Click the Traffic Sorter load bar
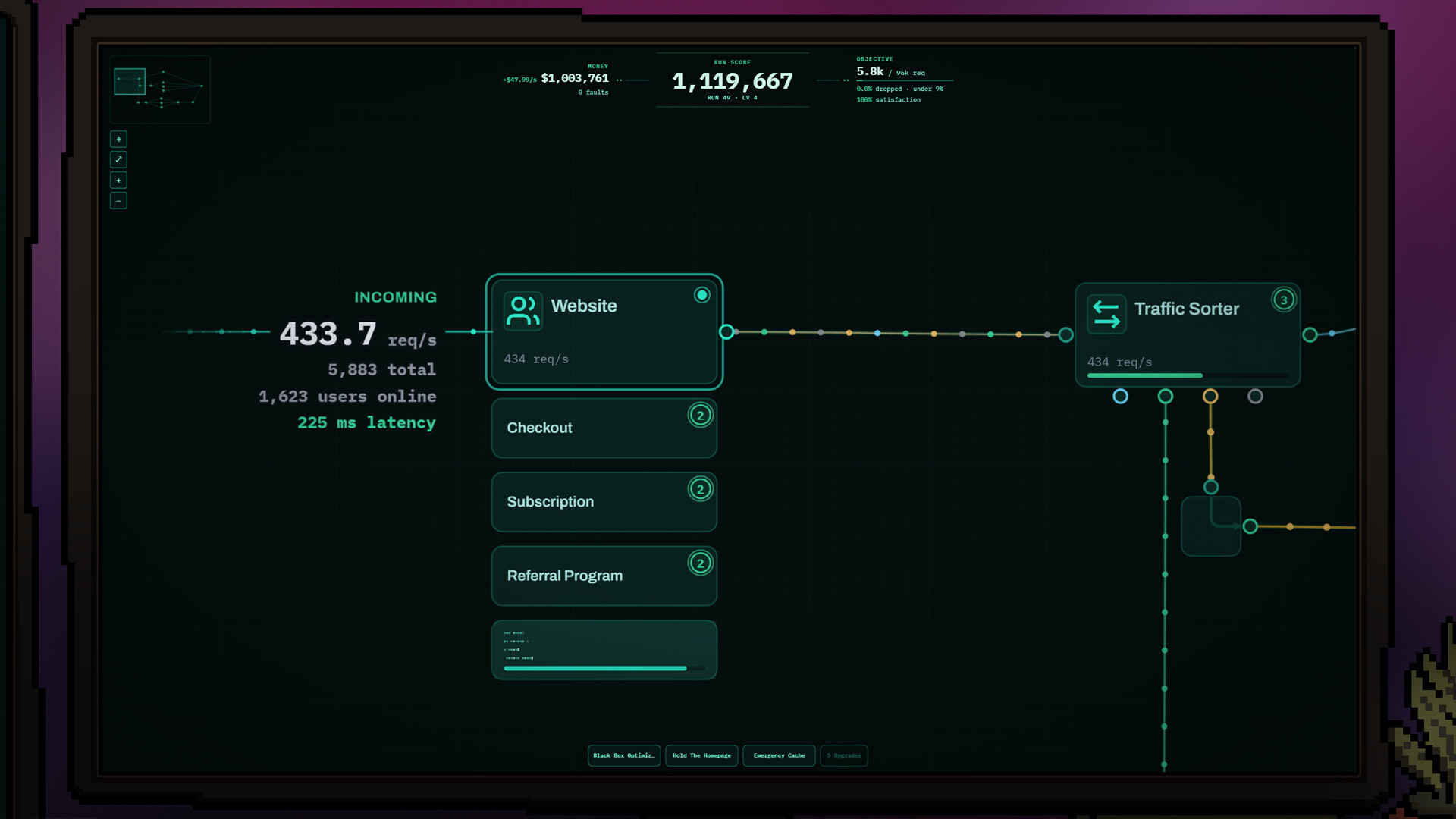Screen dimensions: 1456x819 click(1188, 375)
